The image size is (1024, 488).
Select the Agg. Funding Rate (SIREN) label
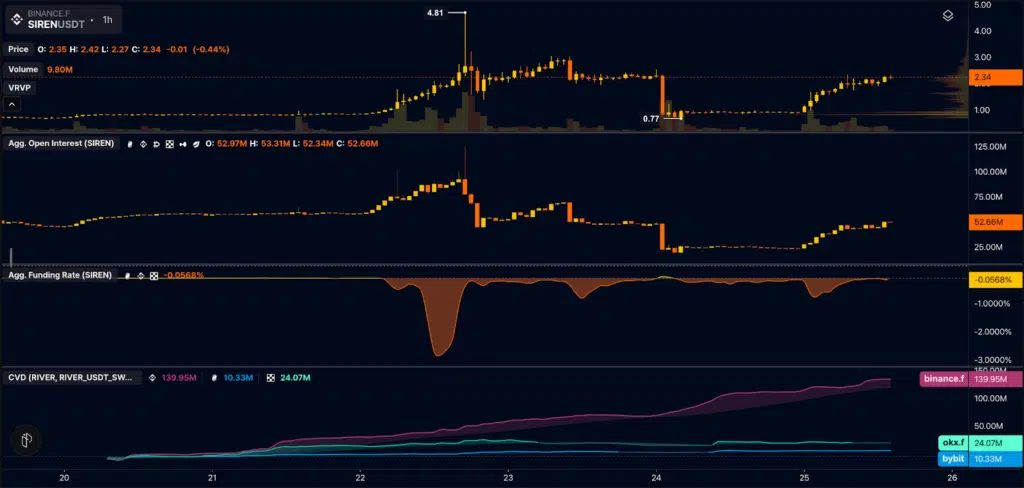60,275
